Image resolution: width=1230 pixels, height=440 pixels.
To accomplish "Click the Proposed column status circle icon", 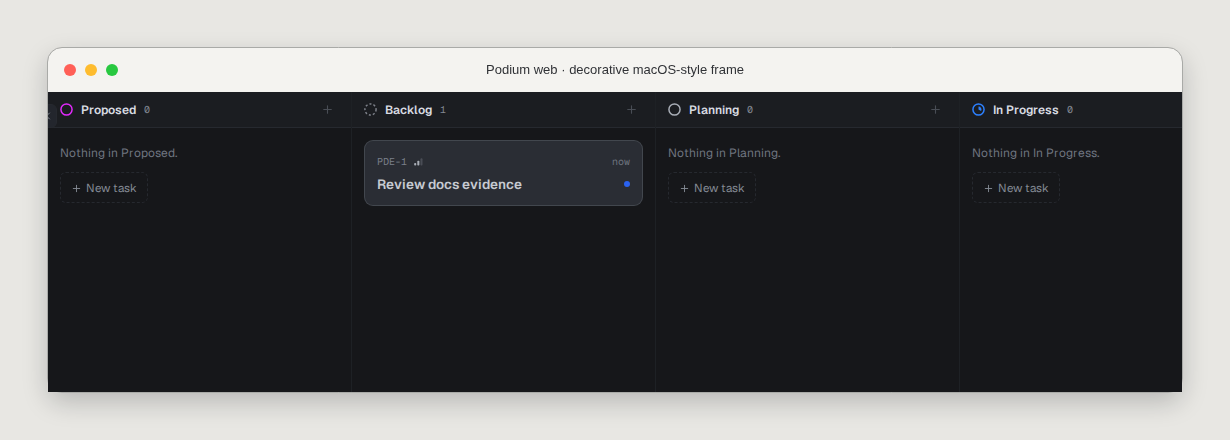I will (67, 110).
